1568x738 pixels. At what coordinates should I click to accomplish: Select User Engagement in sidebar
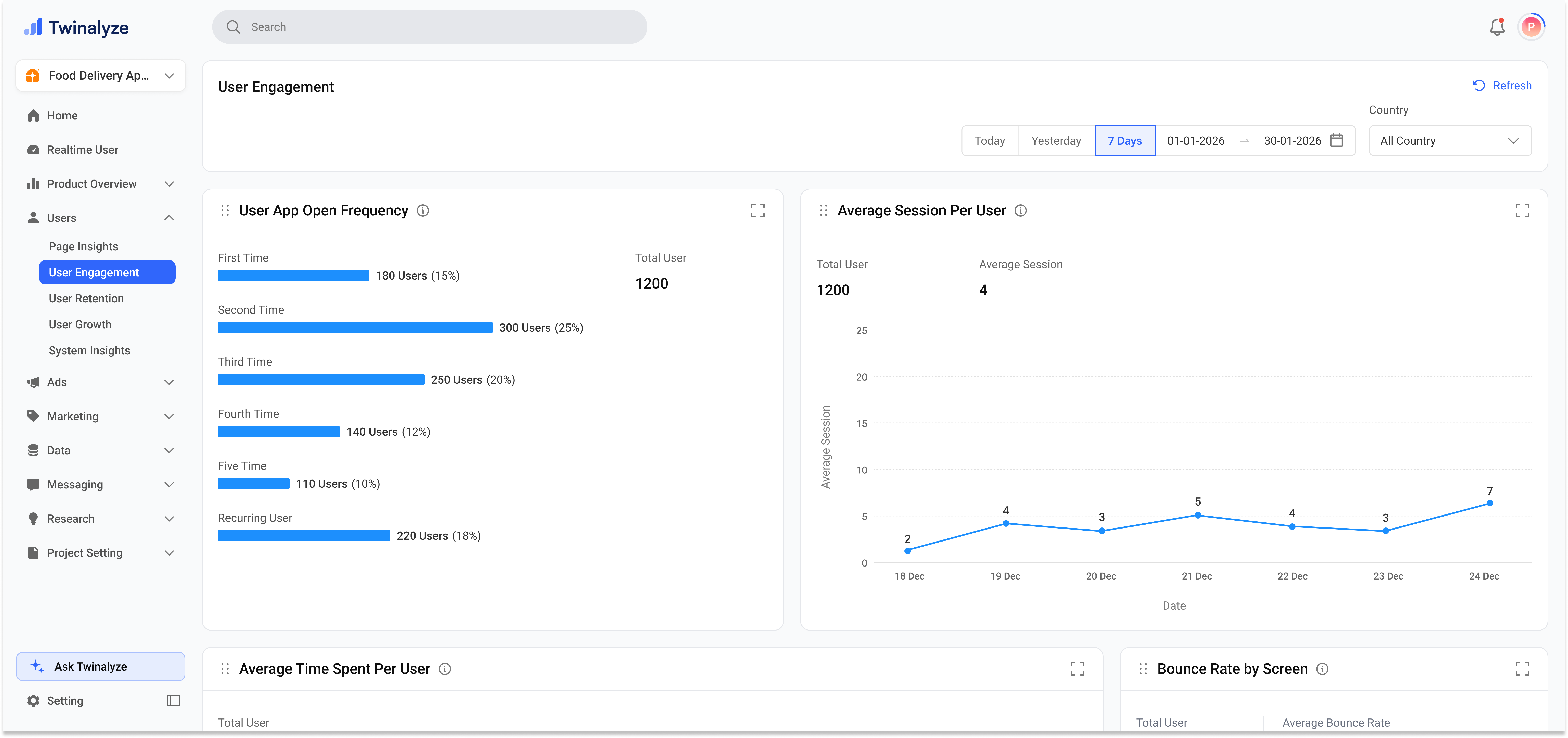pyautogui.click(x=107, y=272)
